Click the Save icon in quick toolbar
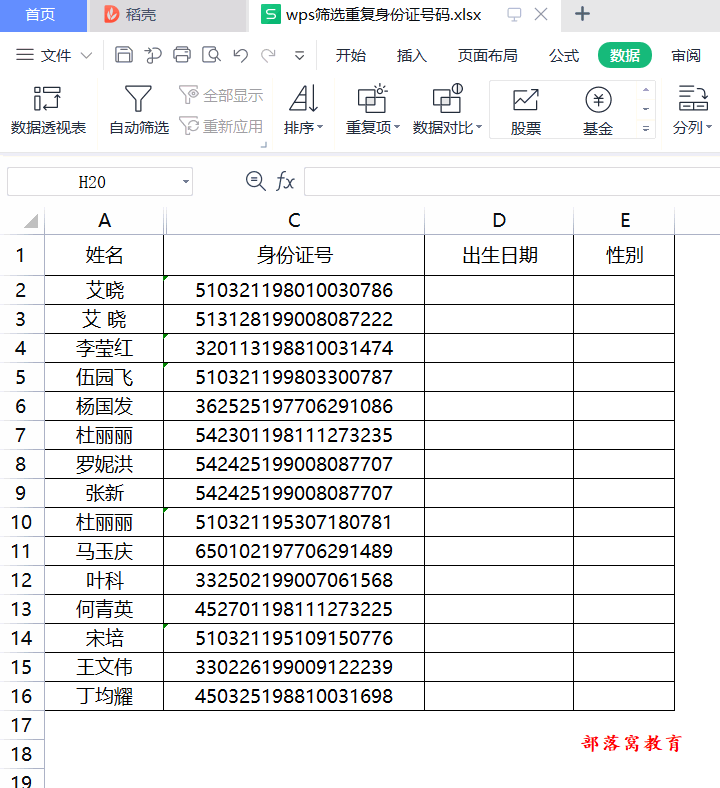Screen dimensions: 720x788 124,55
